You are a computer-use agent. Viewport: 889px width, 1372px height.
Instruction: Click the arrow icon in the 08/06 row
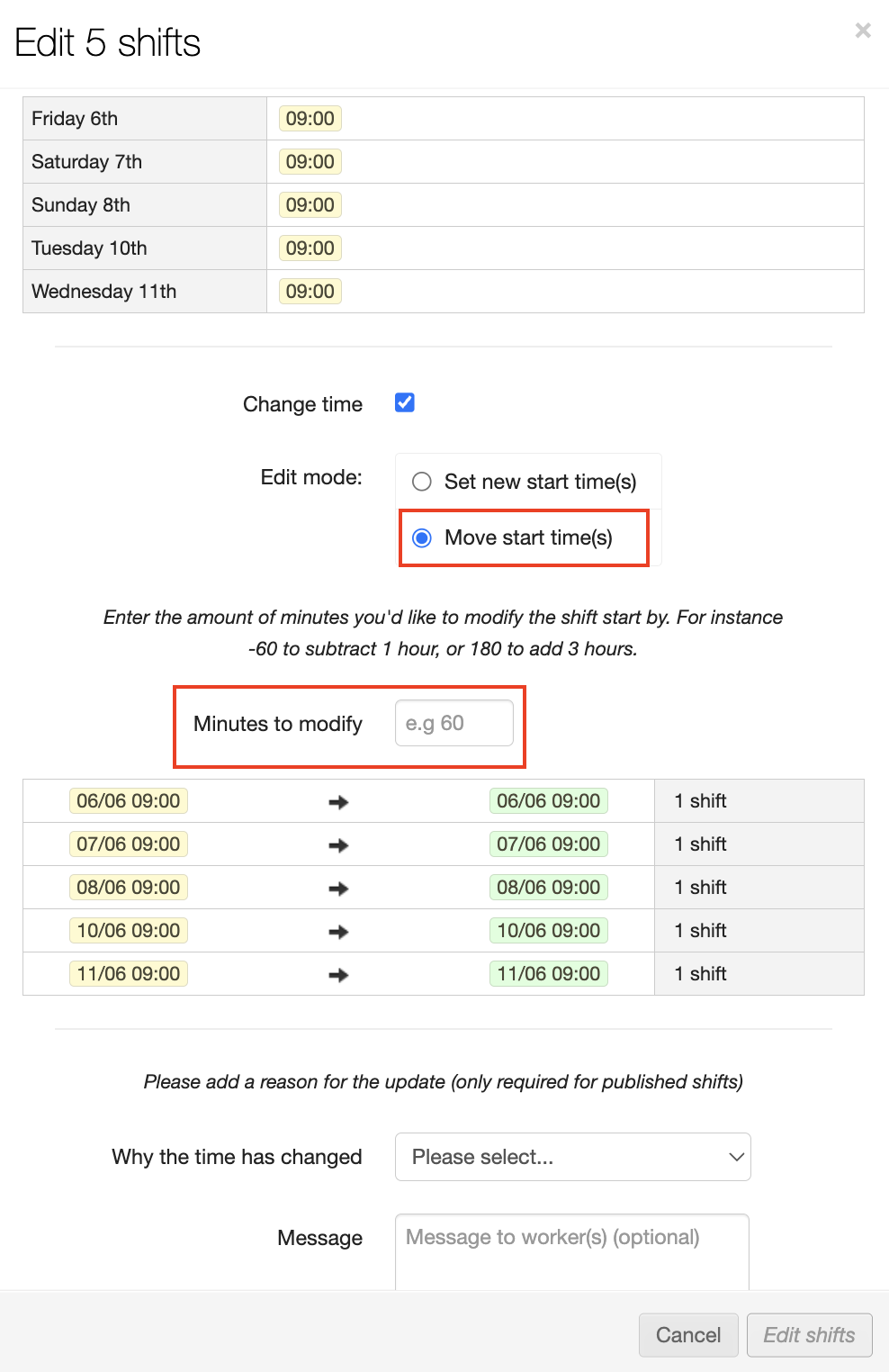[338, 889]
